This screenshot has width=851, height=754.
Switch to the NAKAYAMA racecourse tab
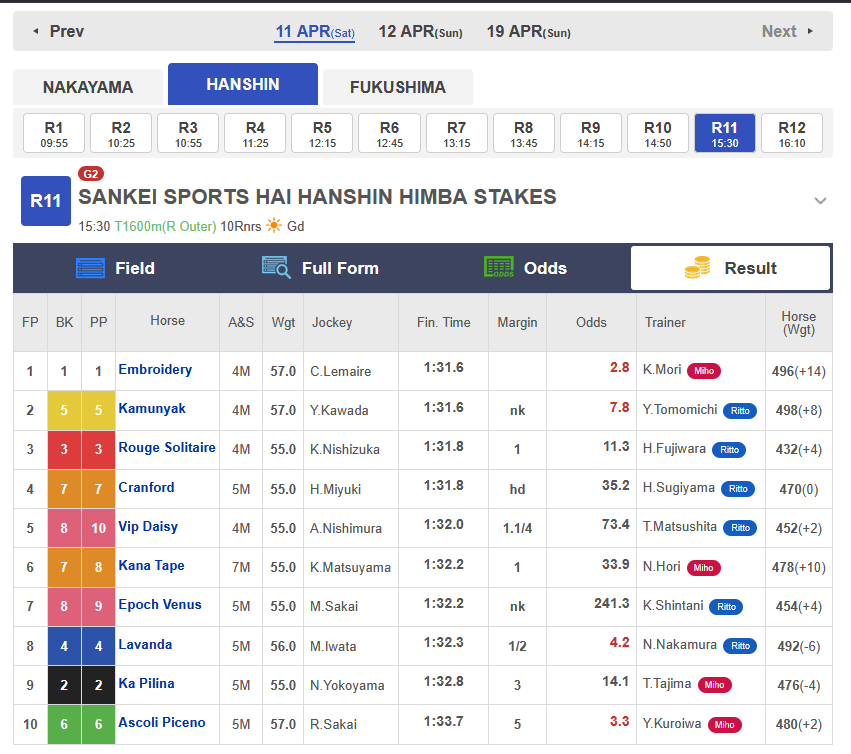[x=88, y=87]
